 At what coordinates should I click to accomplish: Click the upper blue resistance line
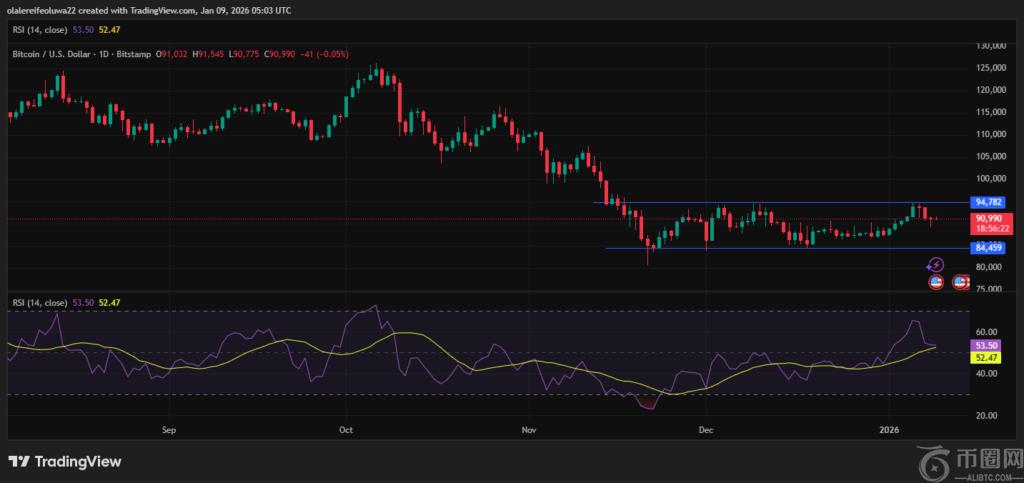click(782, 202)
